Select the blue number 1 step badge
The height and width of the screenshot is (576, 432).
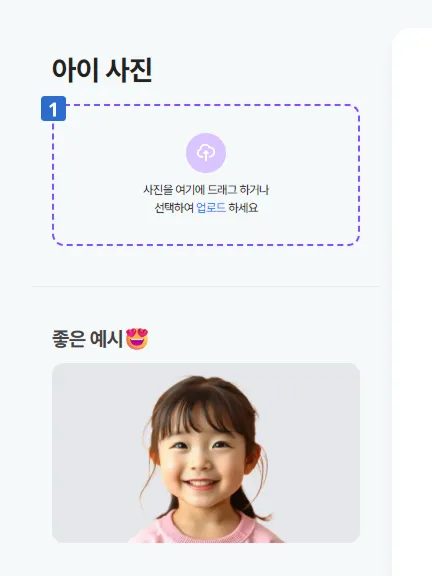[x=53, y=109]
